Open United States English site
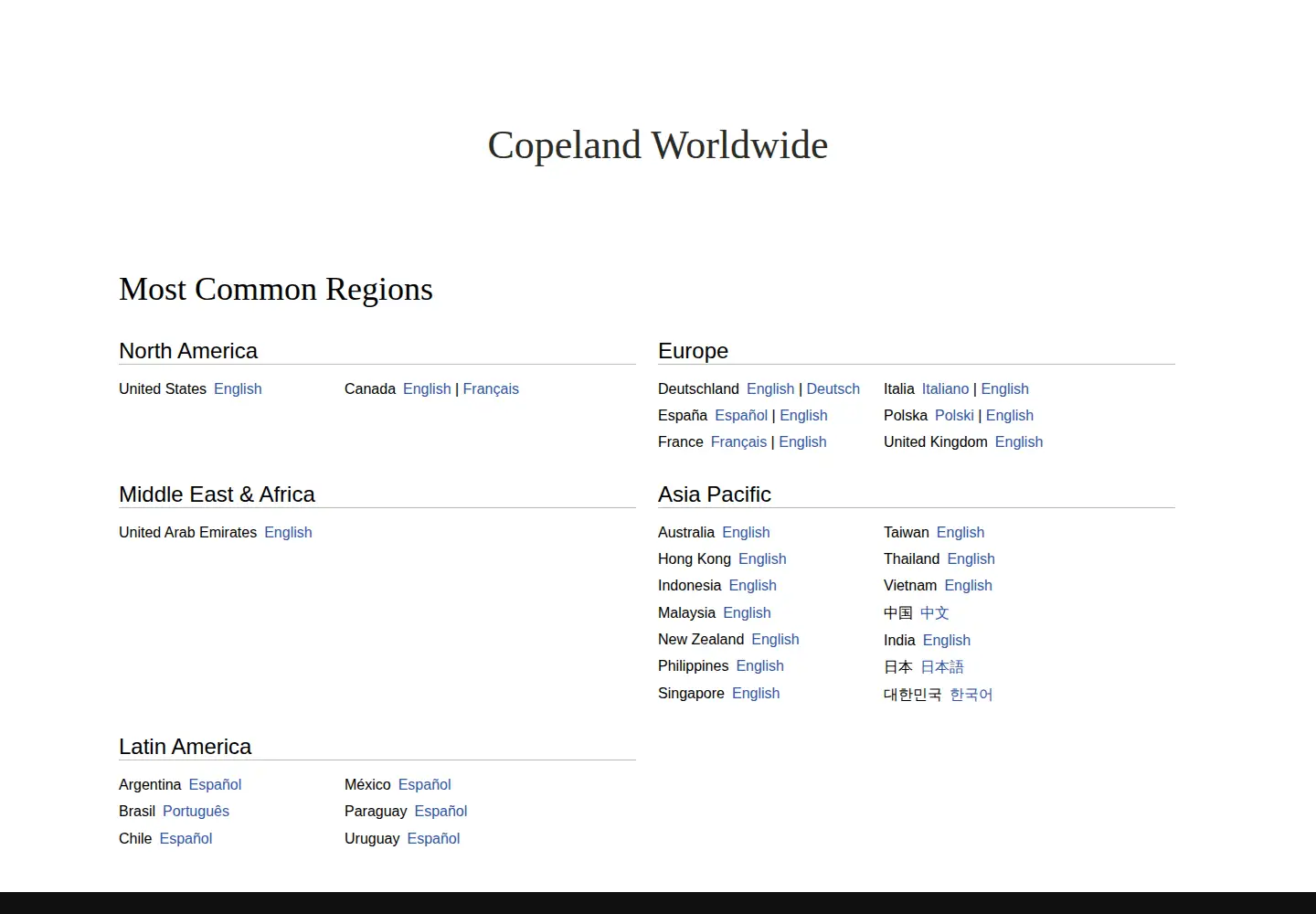Image resolution: width=1316 pixels, height=914 pixels. click(x=238, y=388)
